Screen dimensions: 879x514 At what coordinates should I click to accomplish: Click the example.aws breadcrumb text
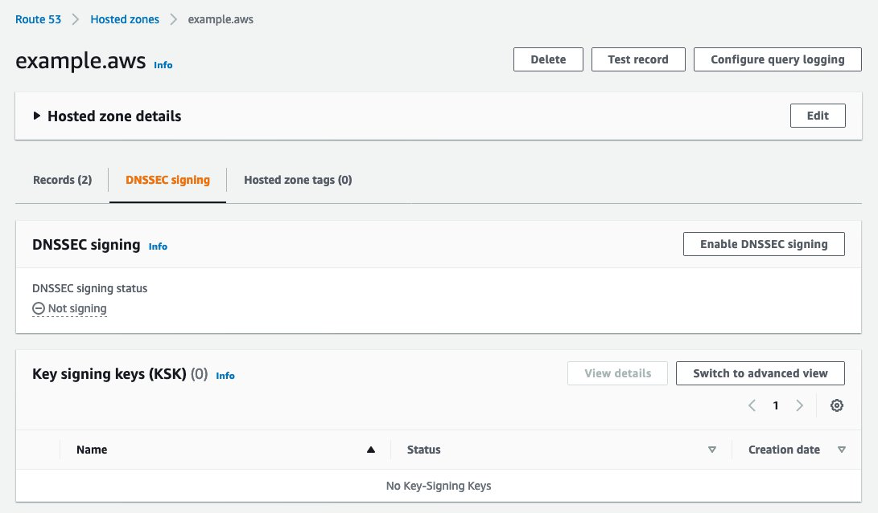[220, 19]
